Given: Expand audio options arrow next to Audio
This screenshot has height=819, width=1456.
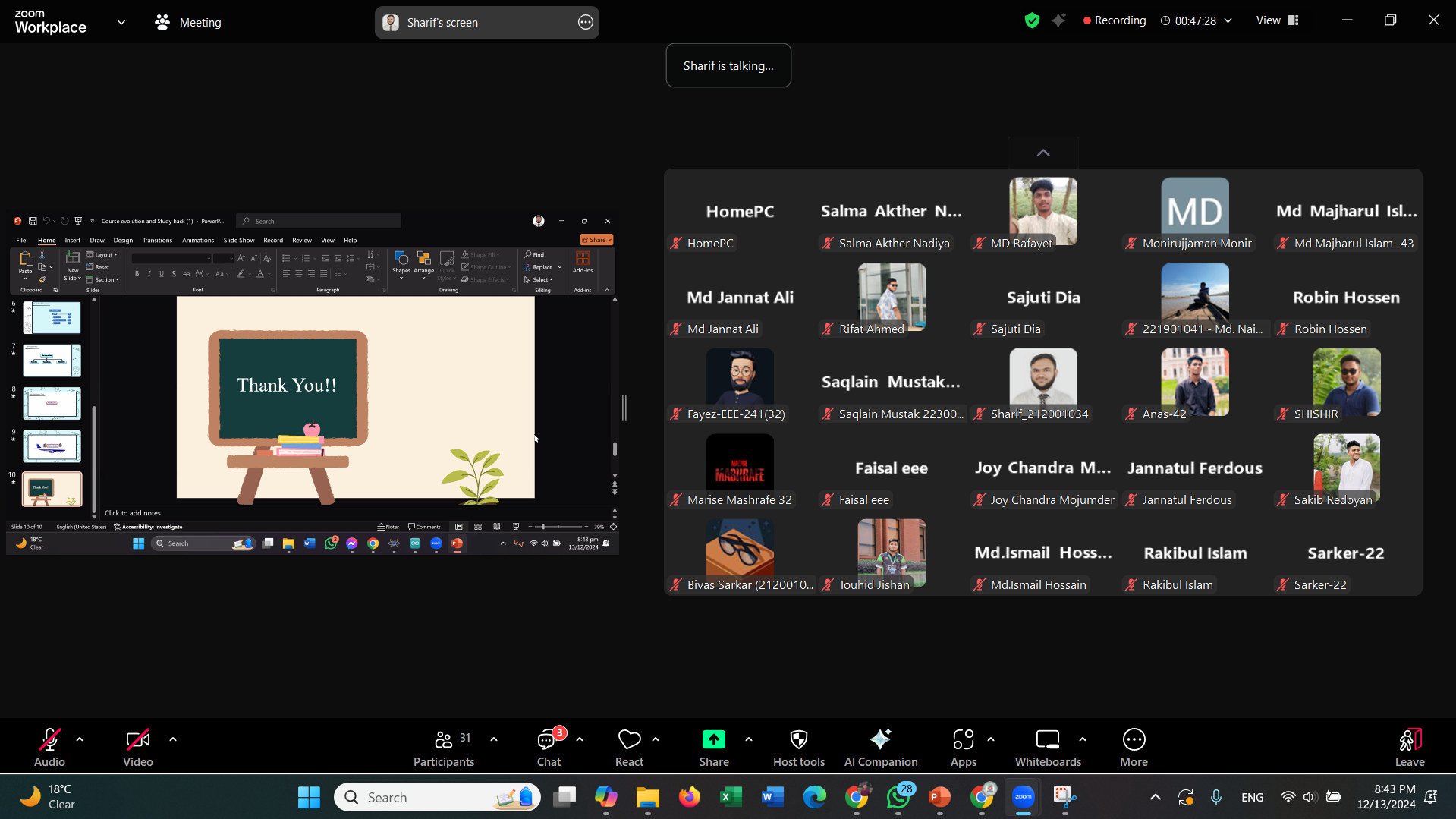Looking at the screenshot, I should 80,739.
